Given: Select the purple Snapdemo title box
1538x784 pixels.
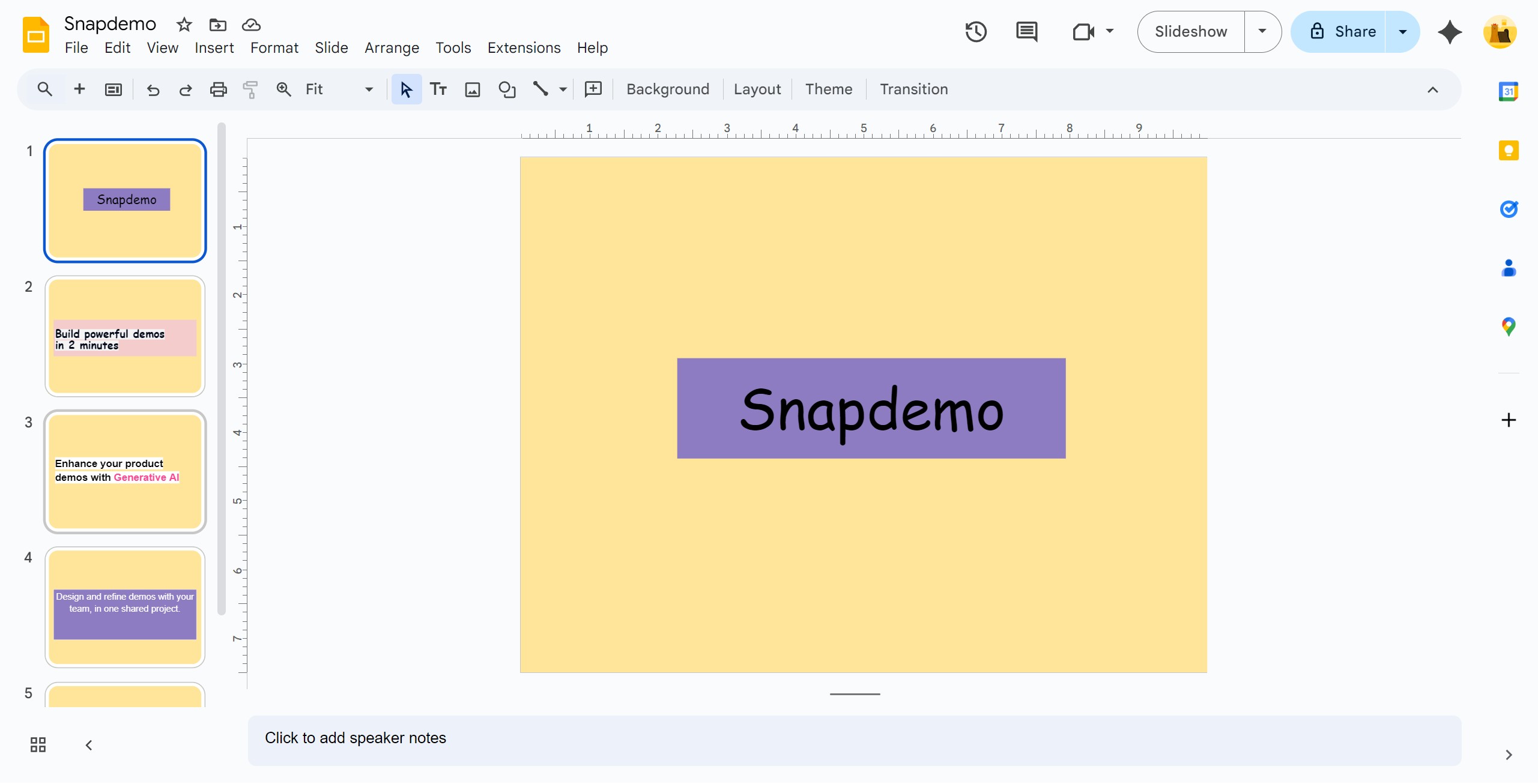Looking at the screenshot, I should tap(871, 408).
